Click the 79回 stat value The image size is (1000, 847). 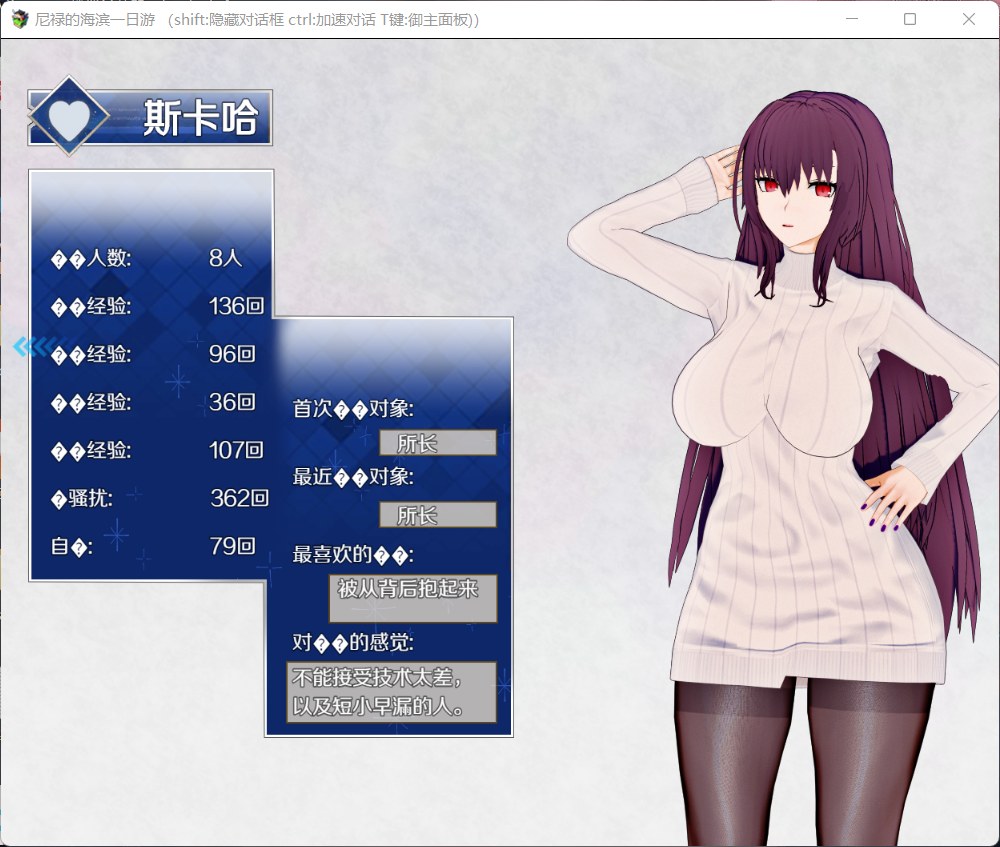pyautogui.click(x=233, y=546)
